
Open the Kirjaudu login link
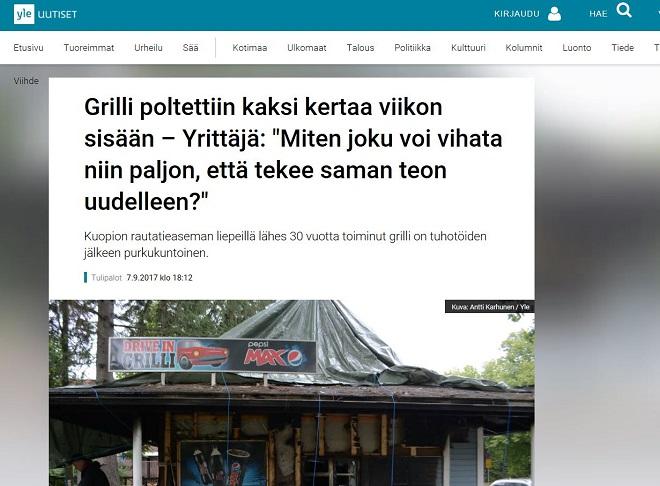516,14
